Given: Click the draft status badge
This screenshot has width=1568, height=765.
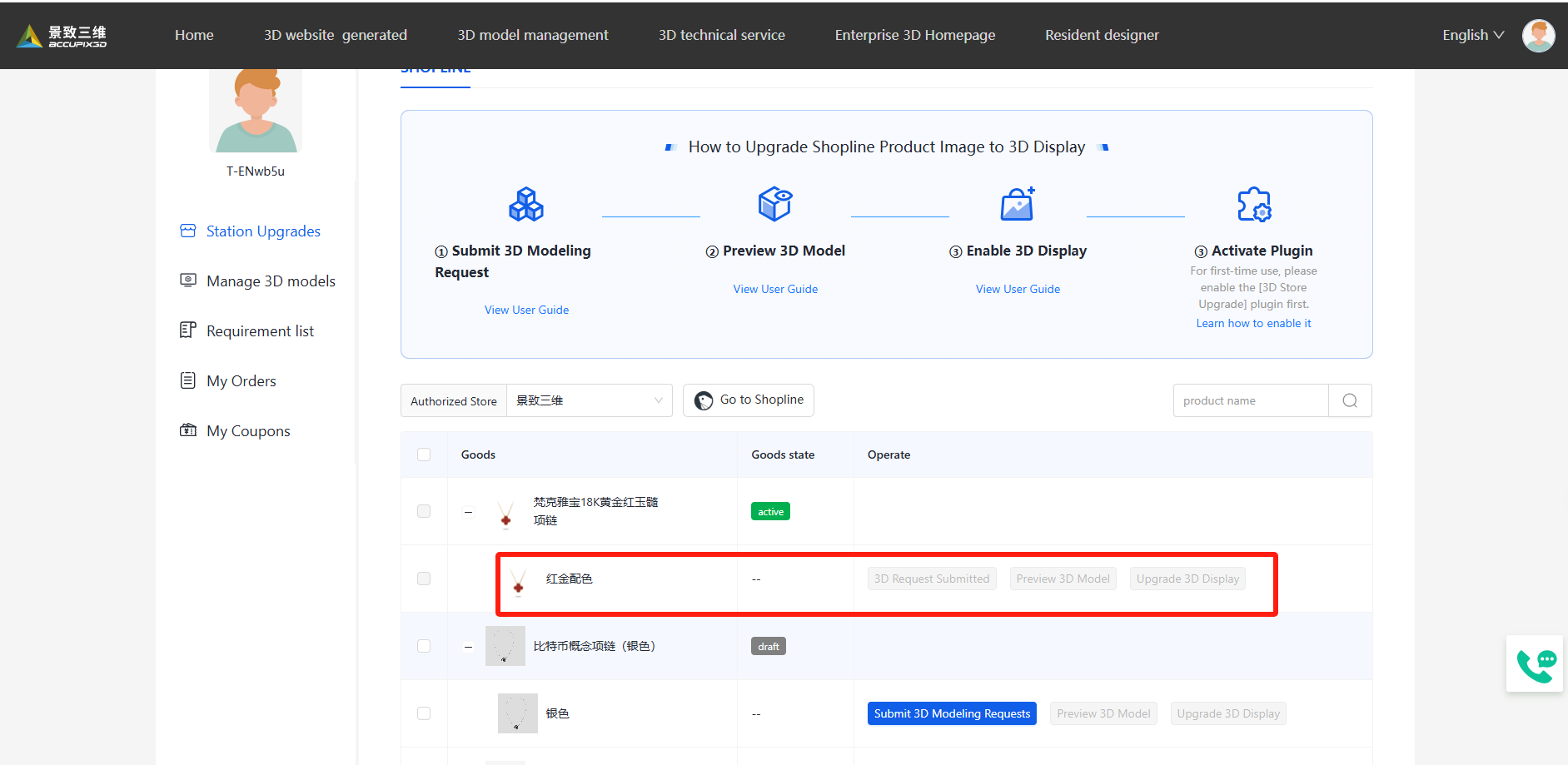Looking at the screenshot, I should pos(768,646).
